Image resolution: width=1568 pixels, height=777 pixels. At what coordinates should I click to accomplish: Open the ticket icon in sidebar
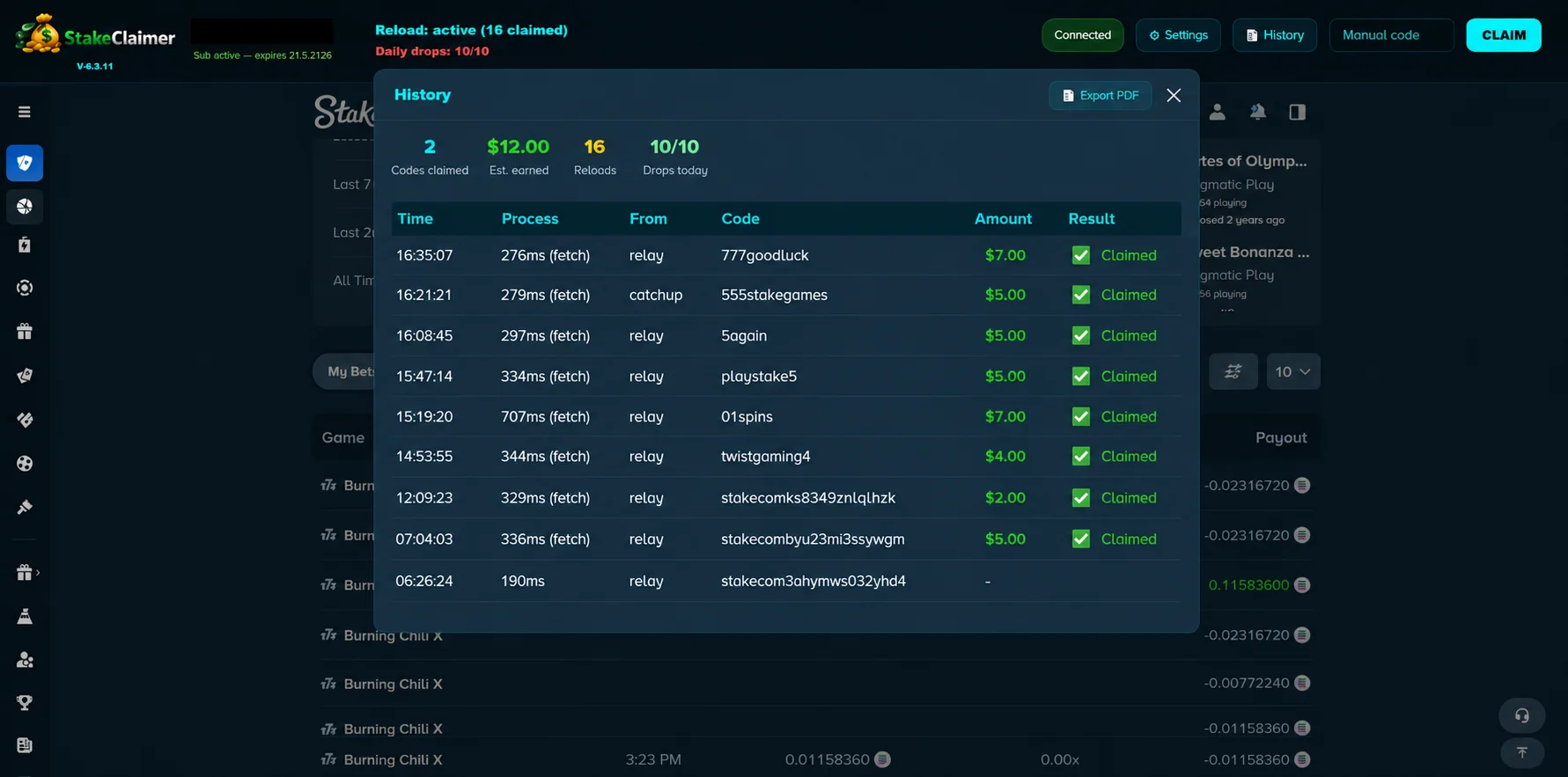25,420
